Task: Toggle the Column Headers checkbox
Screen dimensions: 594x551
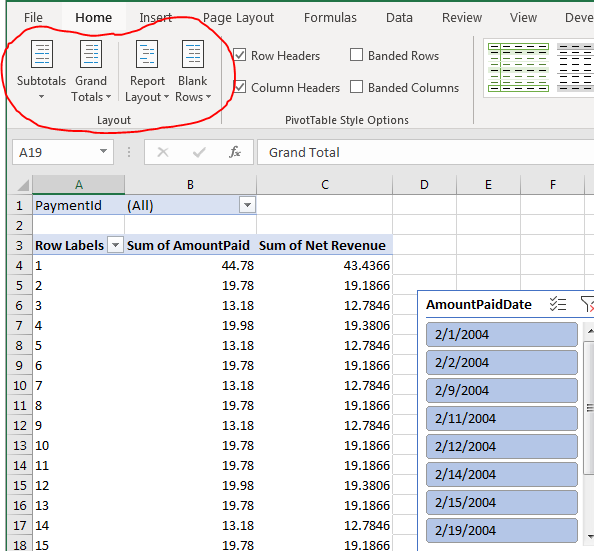Action: click(239, 87)
